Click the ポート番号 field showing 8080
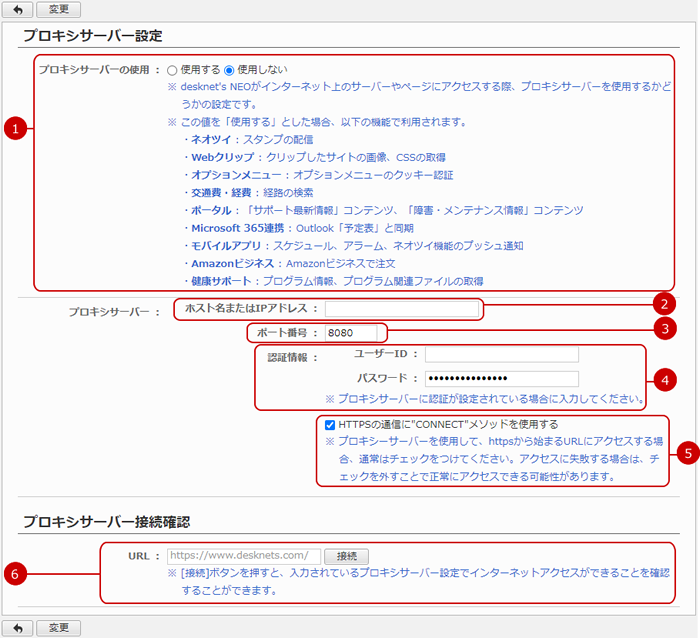 pyautogui.click(x=352, y=333)
